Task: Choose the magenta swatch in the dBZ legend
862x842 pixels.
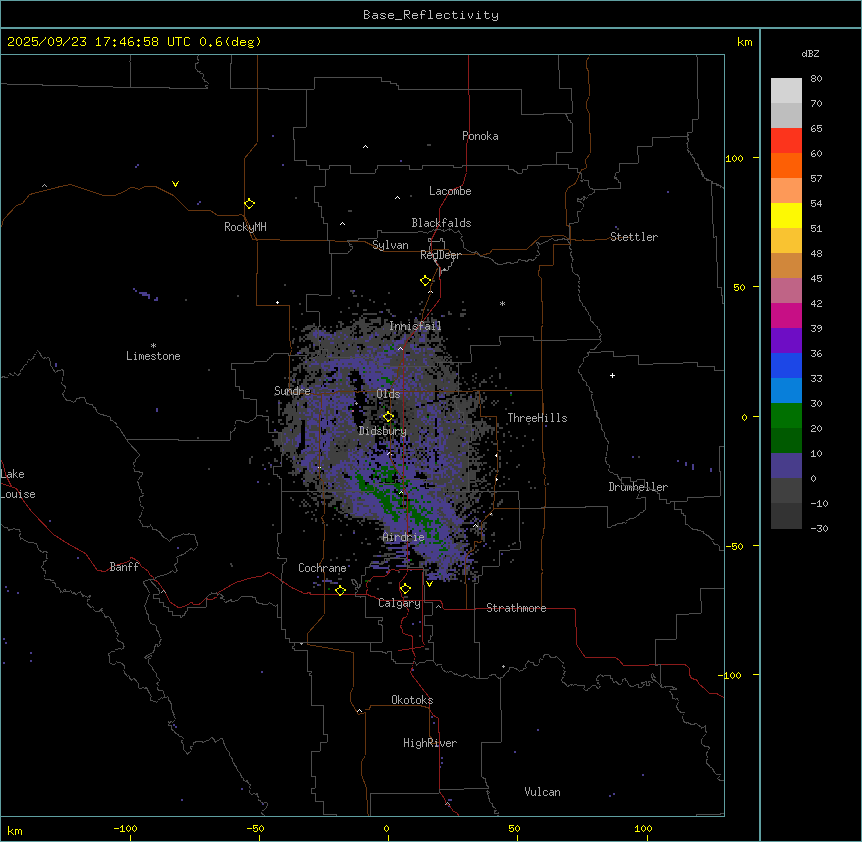Action: tap(786, 316)
